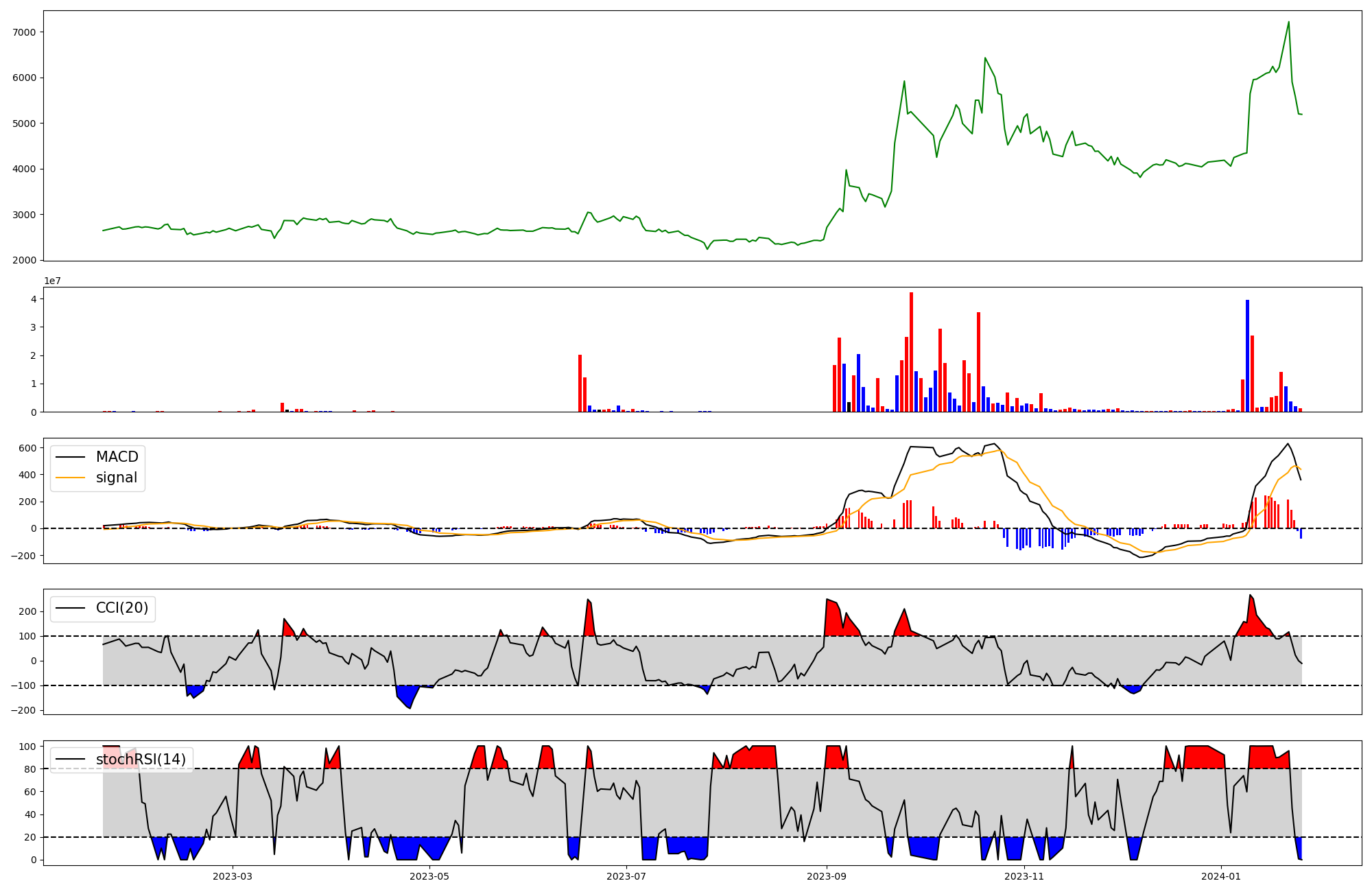Image resolution: width=1372 pixels, height=892 pixels.
Task: Click the 2023-07 date tick label
Action: click(x=627, y=876)
